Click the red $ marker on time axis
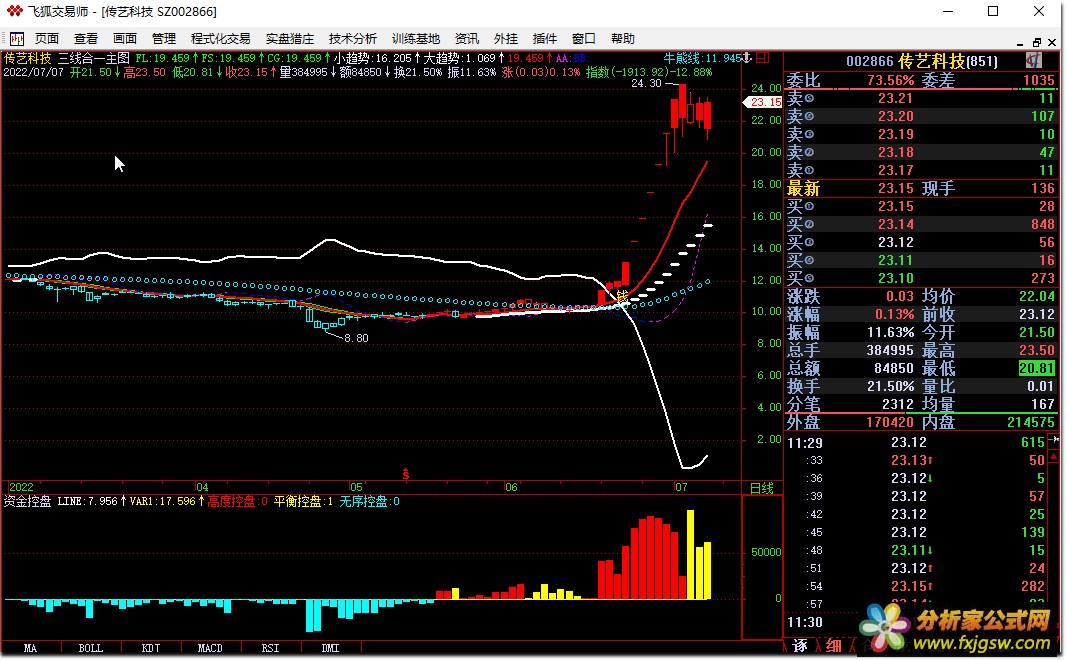This screenshot has width=1067, height=660. tap(406, 474)
